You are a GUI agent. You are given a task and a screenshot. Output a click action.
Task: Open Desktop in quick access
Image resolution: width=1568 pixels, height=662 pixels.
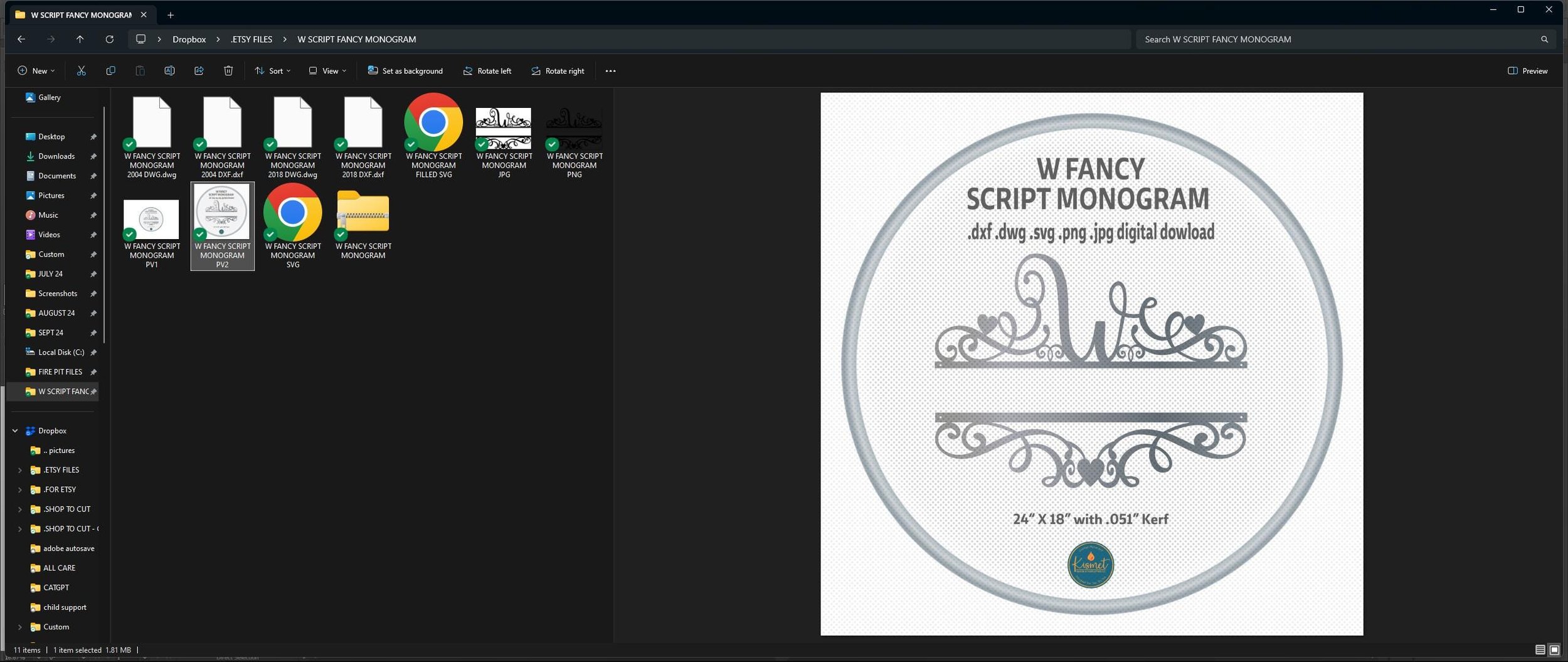(x=51, y=137)
